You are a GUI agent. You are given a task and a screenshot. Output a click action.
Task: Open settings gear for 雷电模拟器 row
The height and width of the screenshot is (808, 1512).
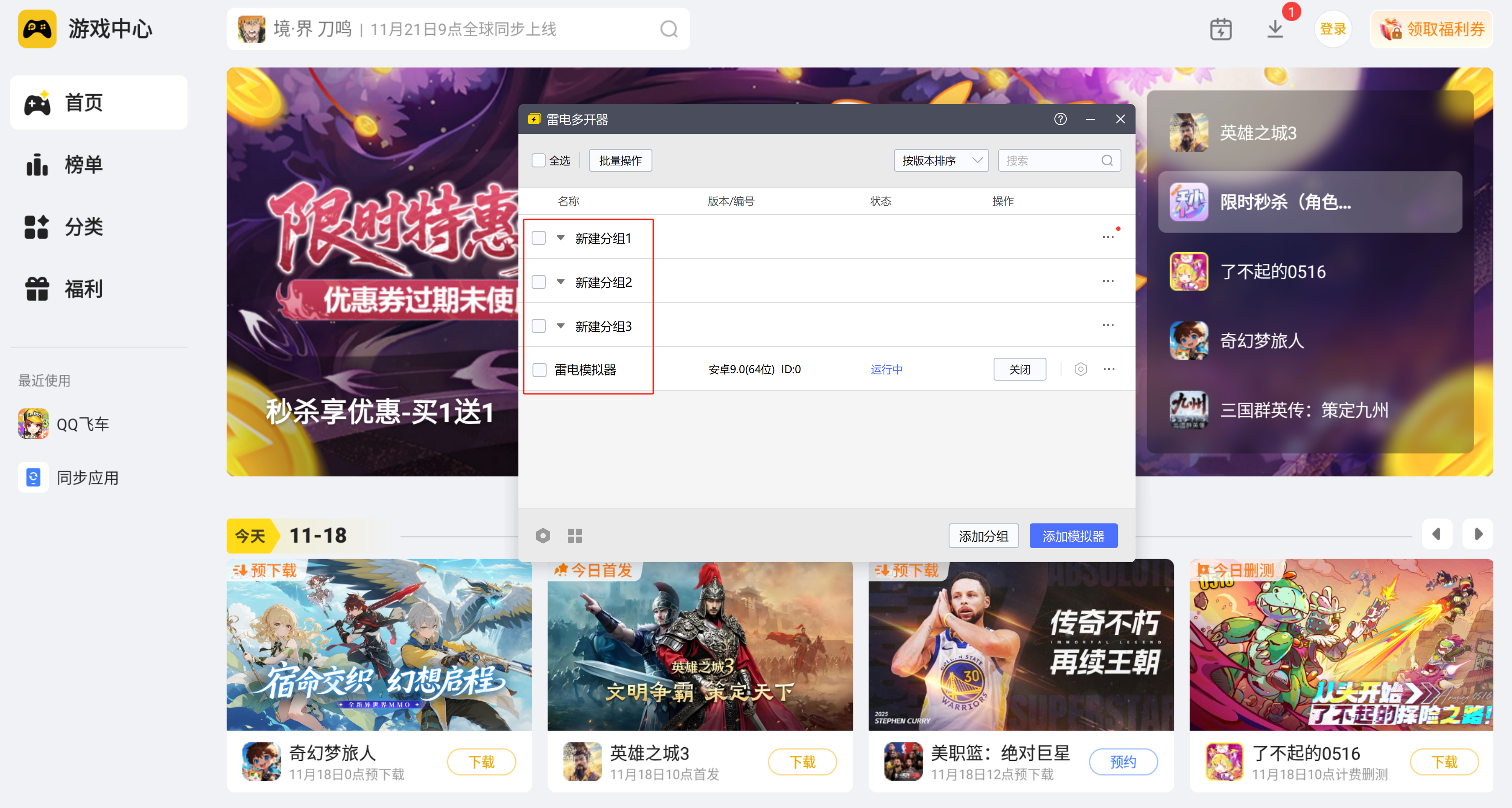click(x=1080, y=369)
